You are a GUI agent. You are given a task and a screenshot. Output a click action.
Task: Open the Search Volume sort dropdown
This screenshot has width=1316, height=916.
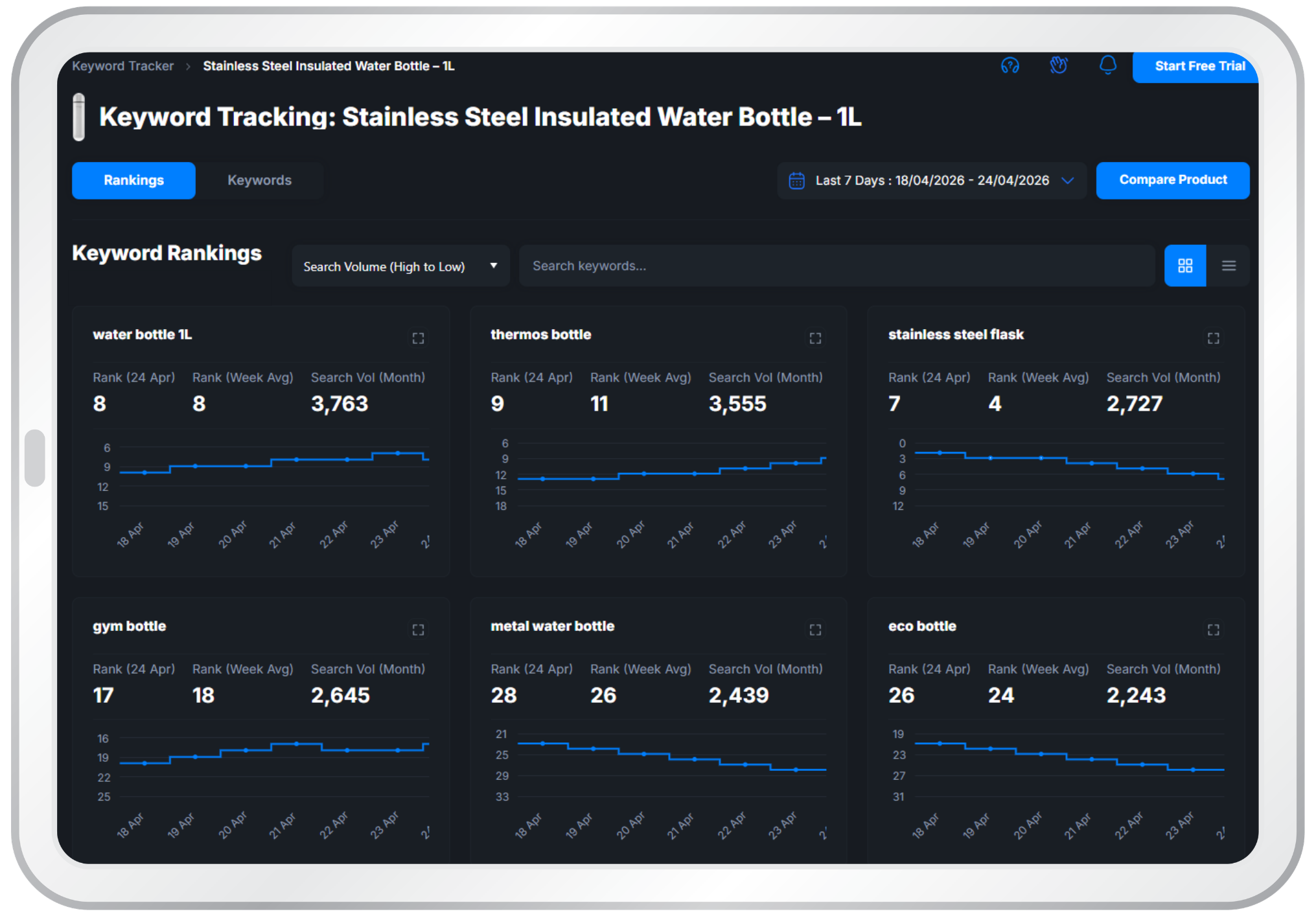(x=400, y=266)
